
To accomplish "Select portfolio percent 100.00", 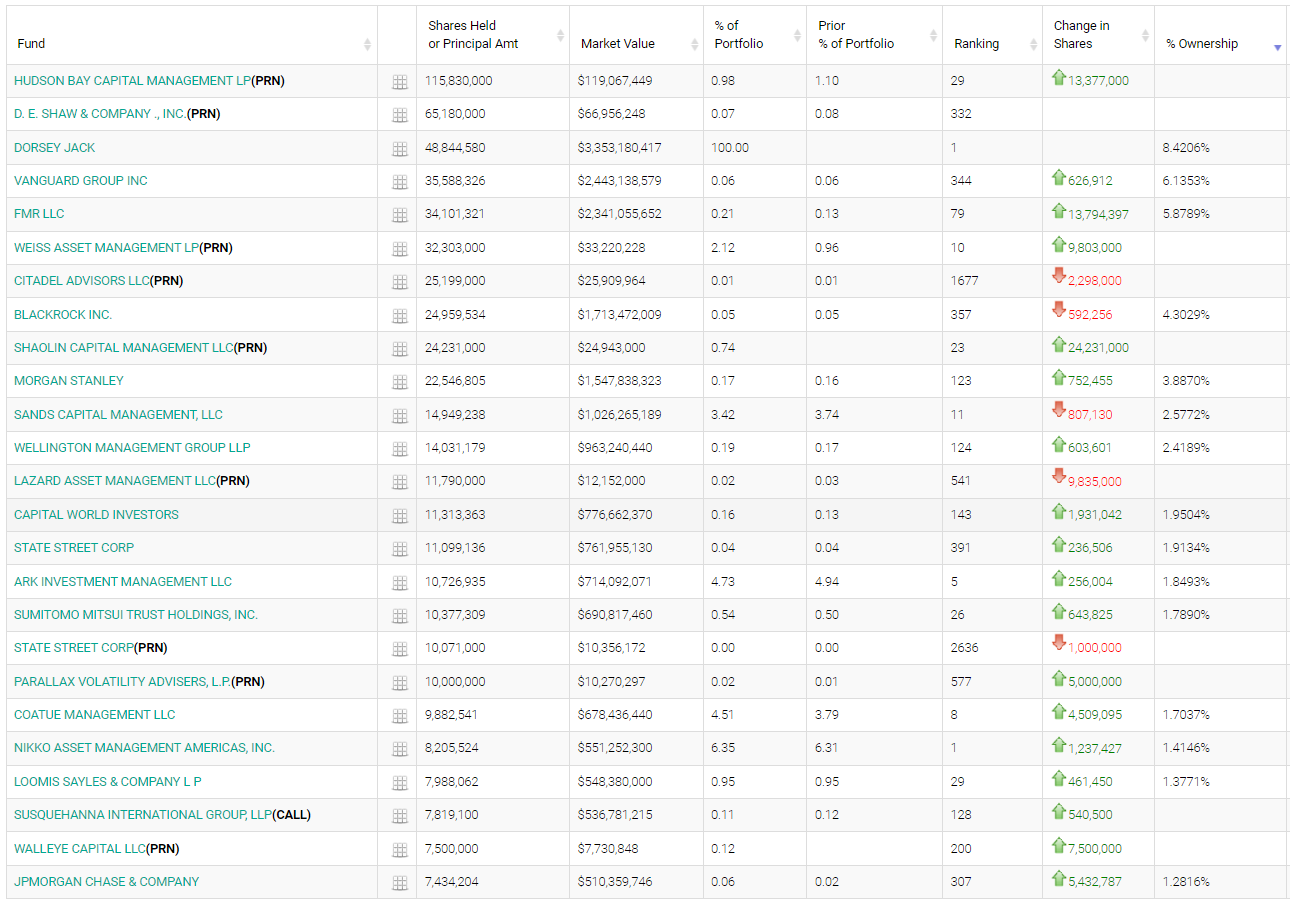I will click(x=730, y=147).
